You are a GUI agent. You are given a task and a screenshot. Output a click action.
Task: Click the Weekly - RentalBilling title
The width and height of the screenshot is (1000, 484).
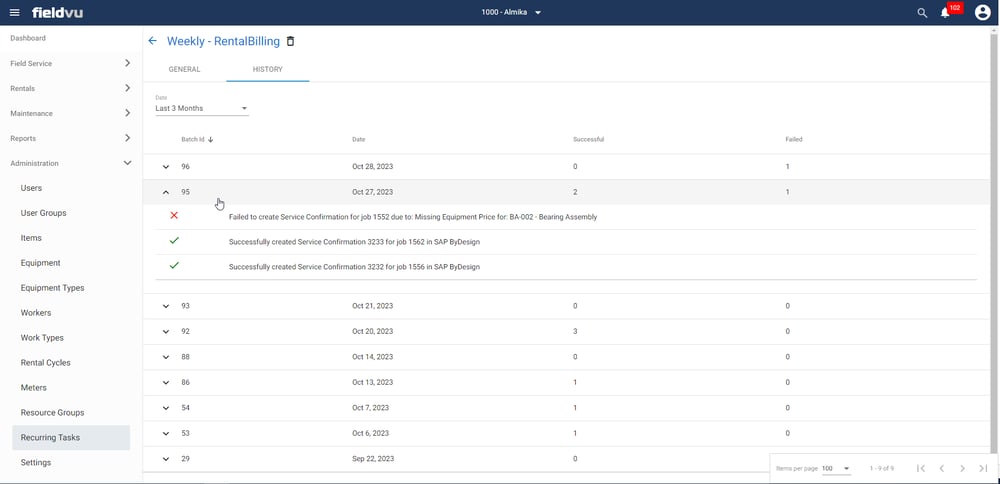[223, 41]
